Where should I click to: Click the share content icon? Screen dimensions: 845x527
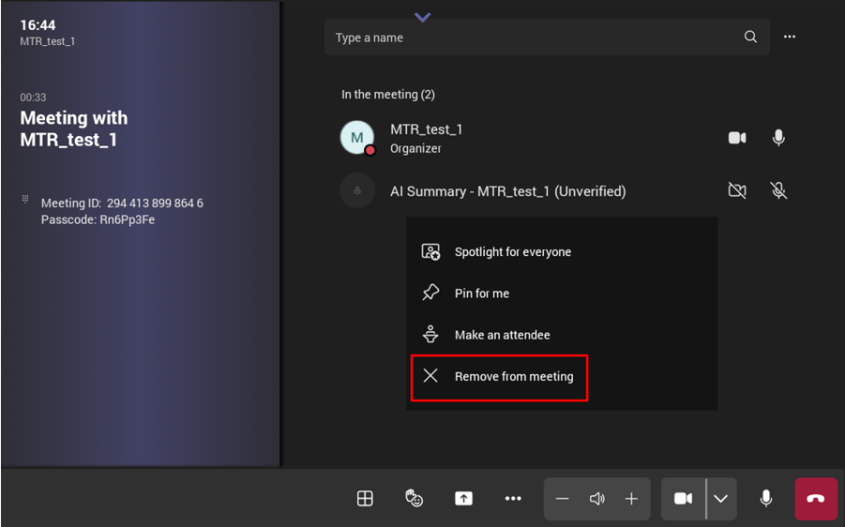click(x=463, y=498)
